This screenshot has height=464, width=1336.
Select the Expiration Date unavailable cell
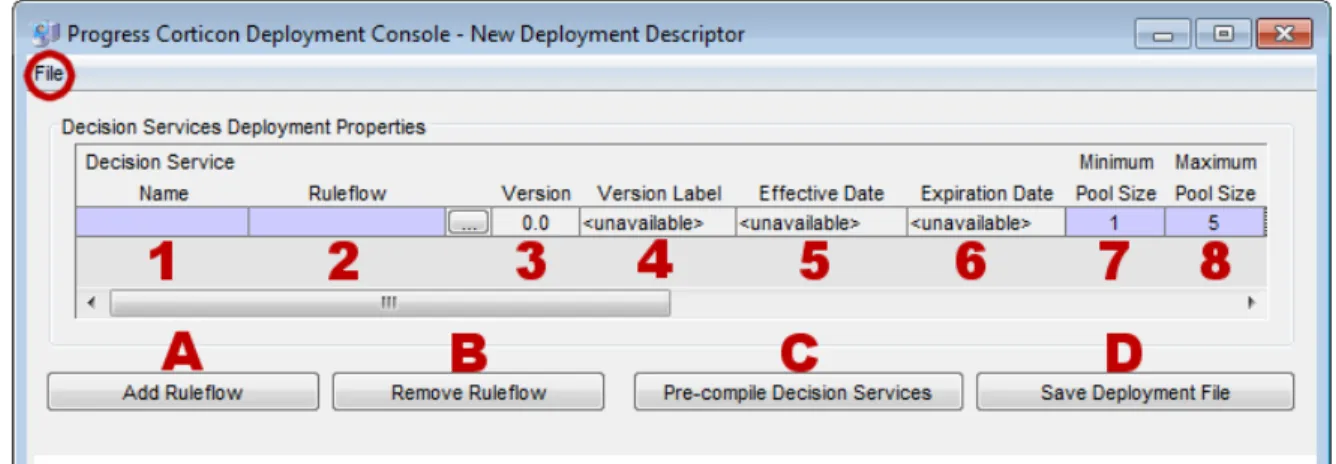(x=986, y=223)
